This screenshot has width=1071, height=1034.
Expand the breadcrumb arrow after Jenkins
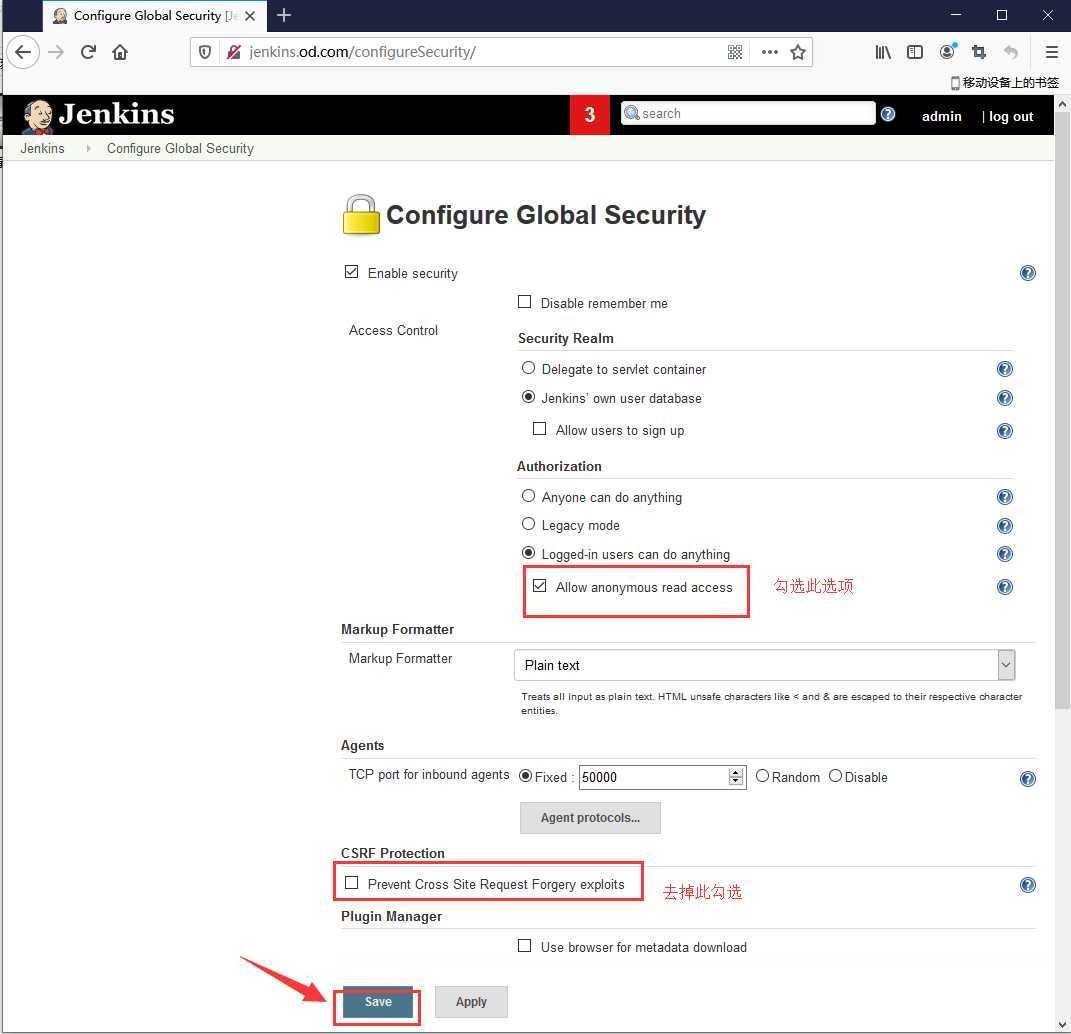(x=88, y=148)
